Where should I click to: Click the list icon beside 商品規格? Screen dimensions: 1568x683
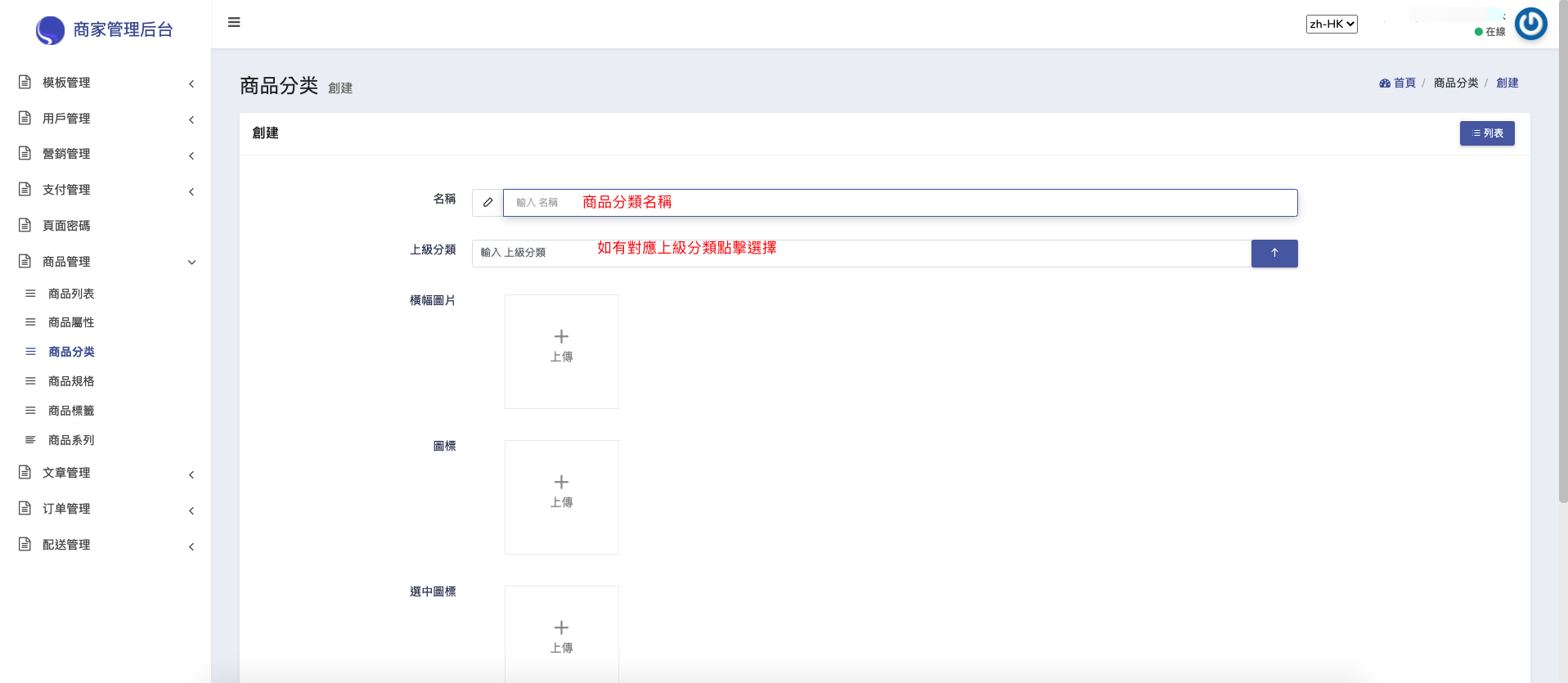30,381
